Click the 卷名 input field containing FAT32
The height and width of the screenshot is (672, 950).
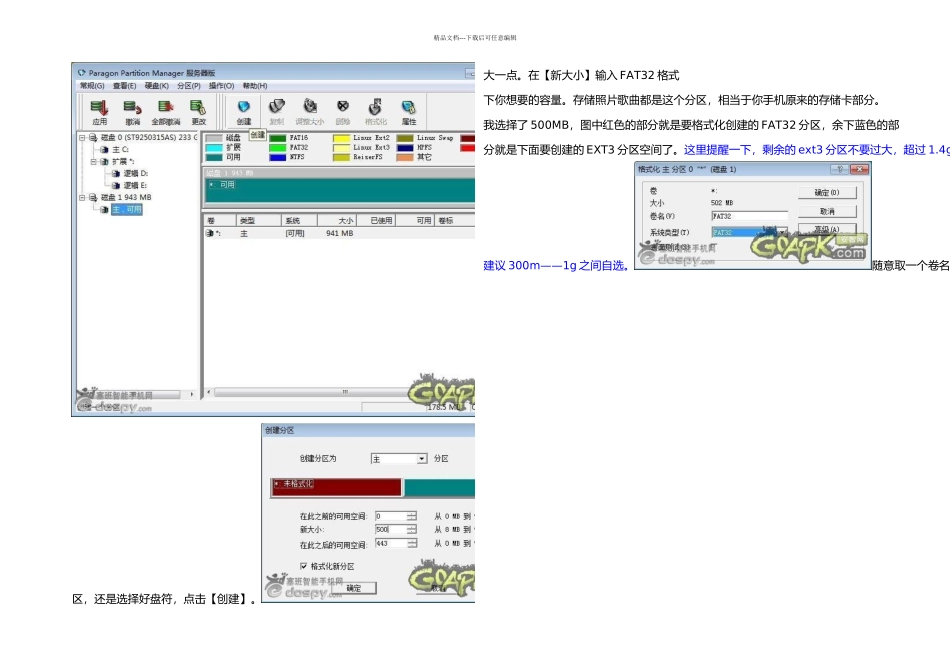tap(749, 216)
